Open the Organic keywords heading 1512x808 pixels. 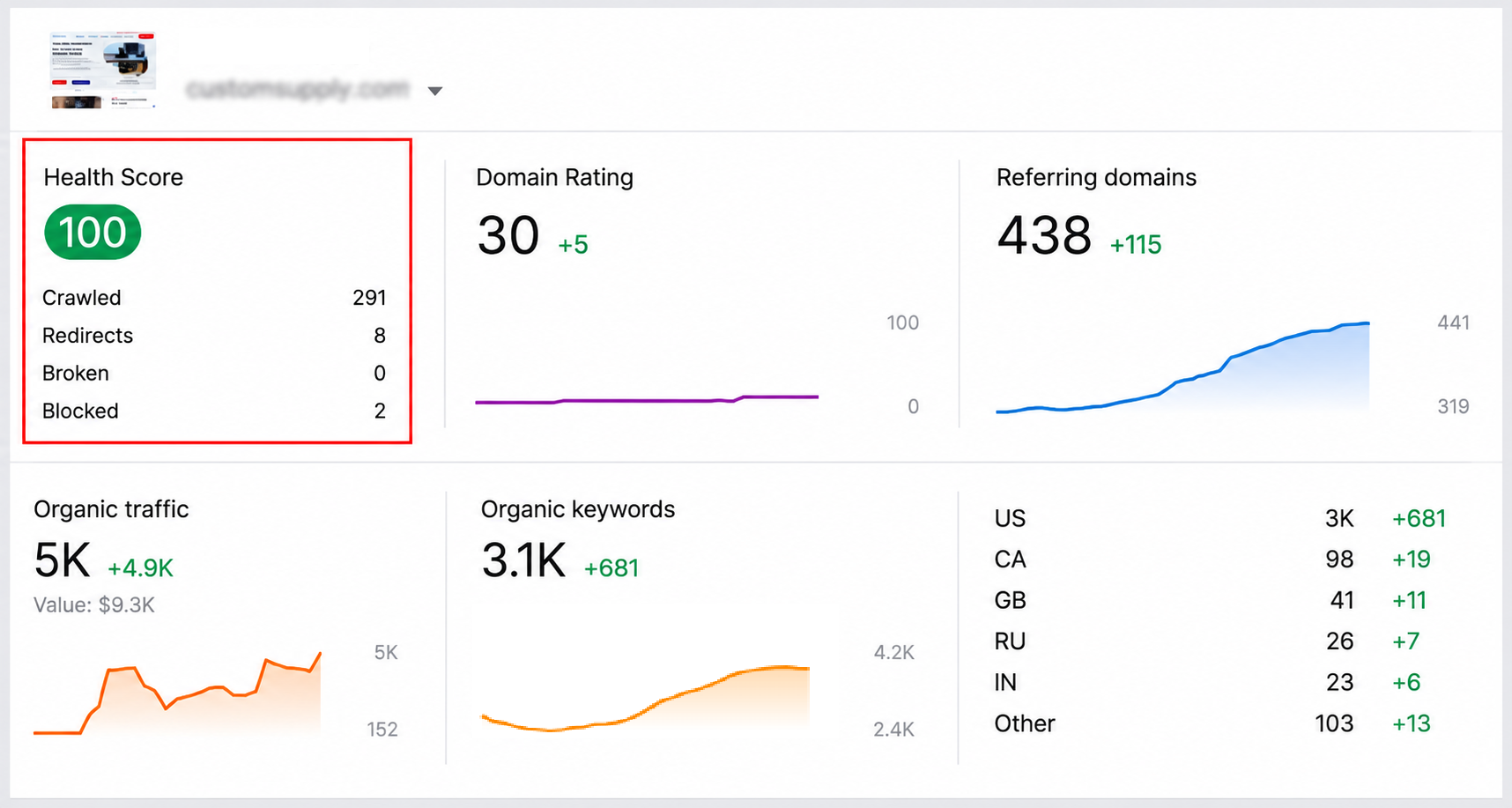point(578,509)
